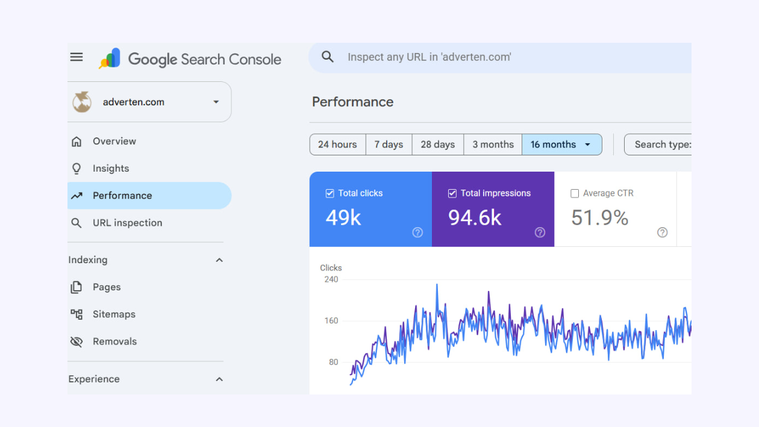Screen dimensions: 759x427
Task: Click the search magnifier icon in URL bar
Action: pyautogui.click(x=328, y=57)
